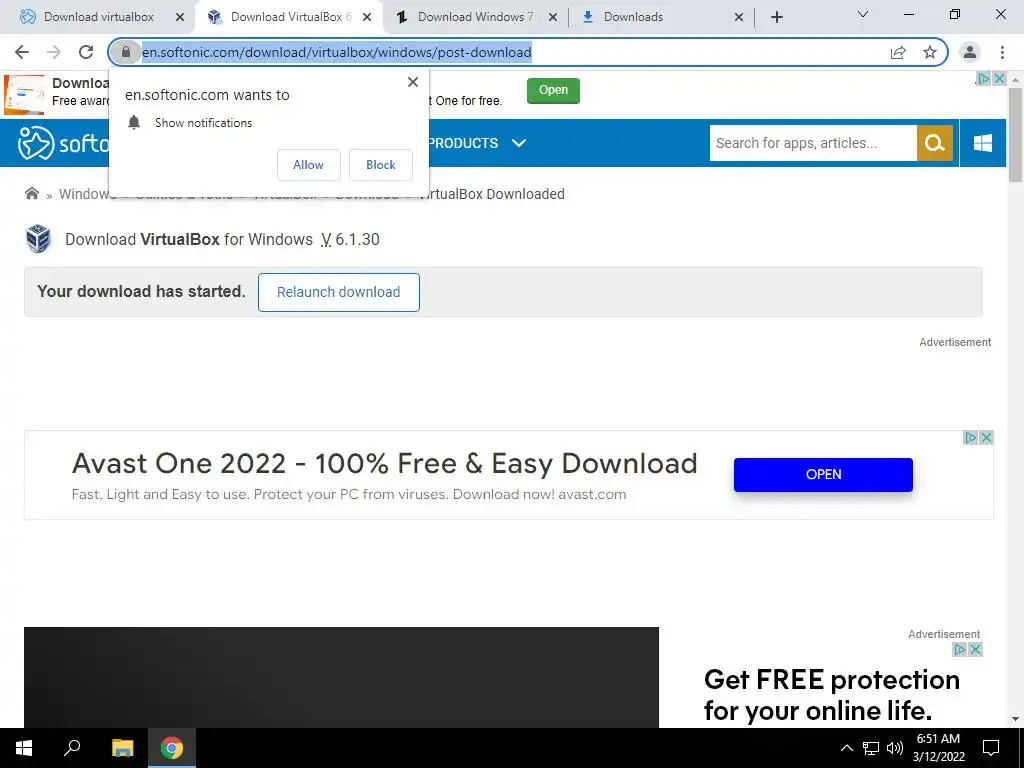Switch to the 'Download virtualbox' first tab
This screenshot has width=1024, height=768.
pos(99,17)
